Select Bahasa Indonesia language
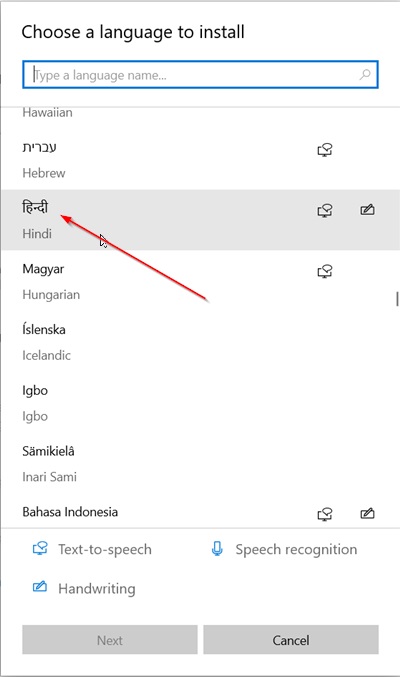This screenshot has height=677, width=400. click(x=200, y=512)
